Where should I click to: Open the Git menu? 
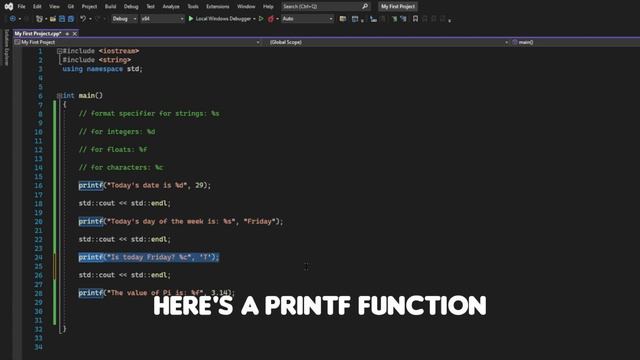(71, 7)
